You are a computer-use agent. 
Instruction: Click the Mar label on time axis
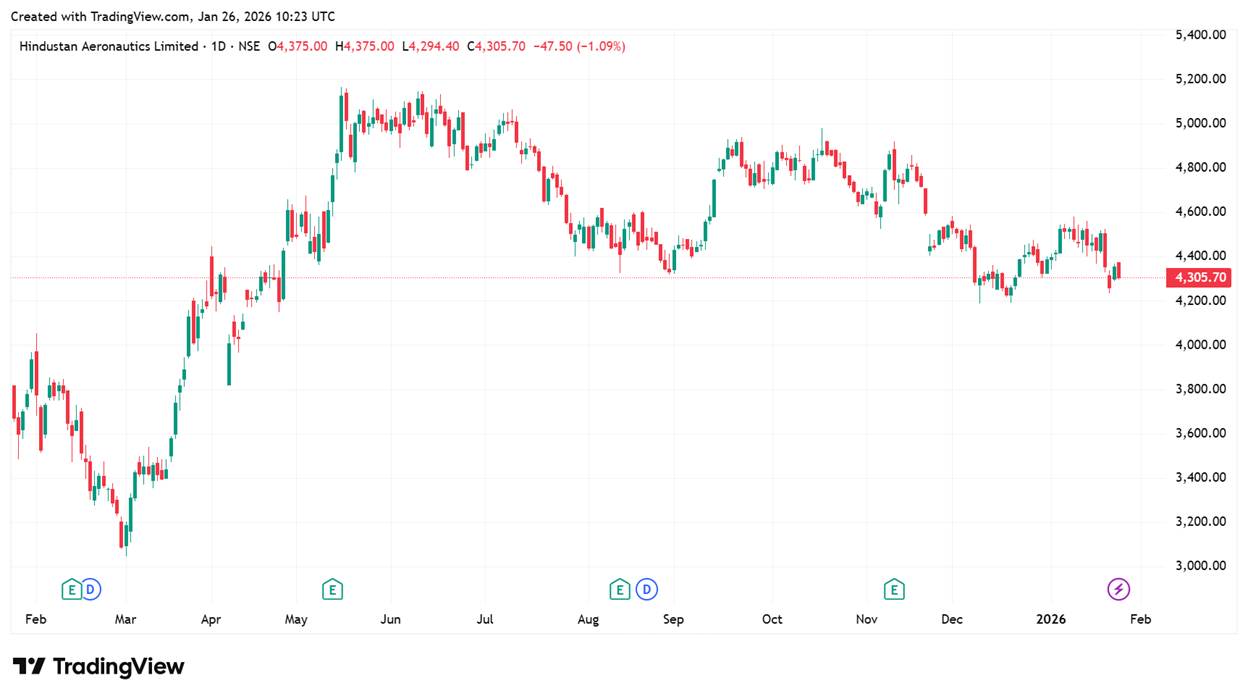(125, 620)
